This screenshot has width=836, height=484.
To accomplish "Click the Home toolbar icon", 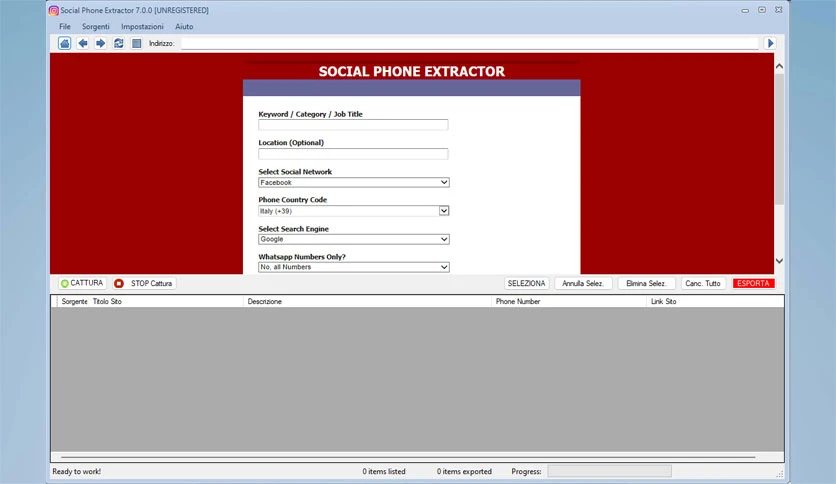I will pos(65,43).
